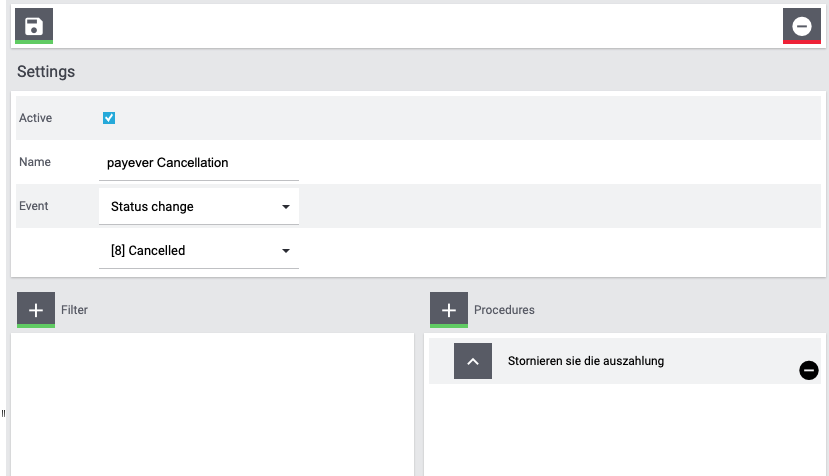Save the event procedure settings
The image size is (829, 476).
click(34, 26)
